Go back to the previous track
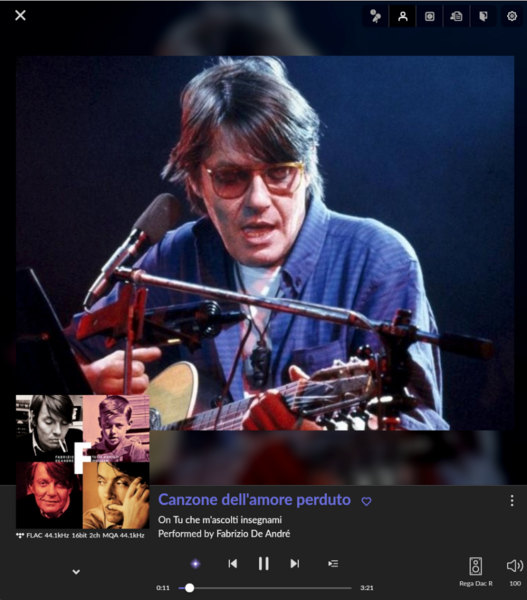 pos(232,563)
